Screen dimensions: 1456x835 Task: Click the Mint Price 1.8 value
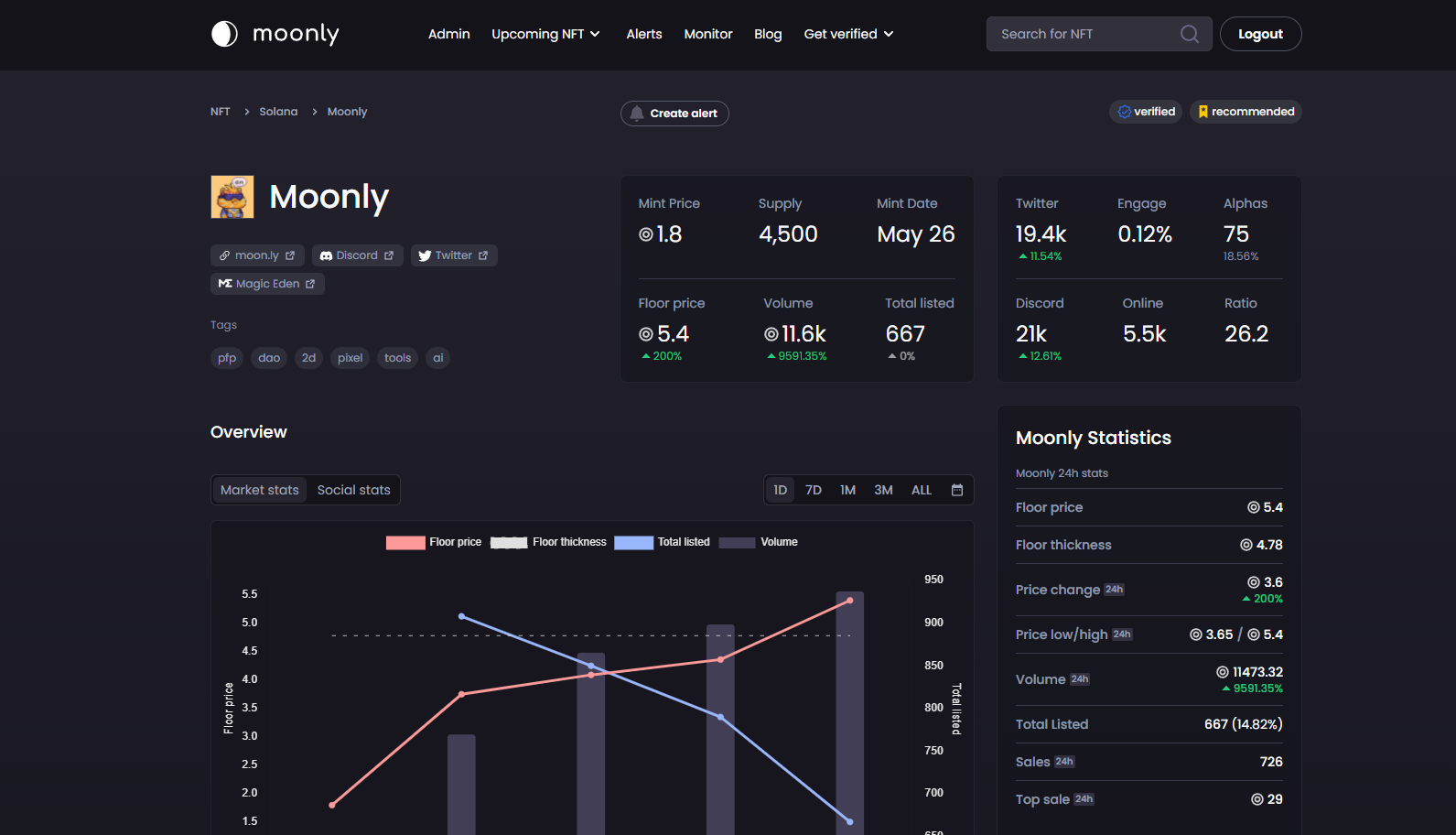pos(660,234)
